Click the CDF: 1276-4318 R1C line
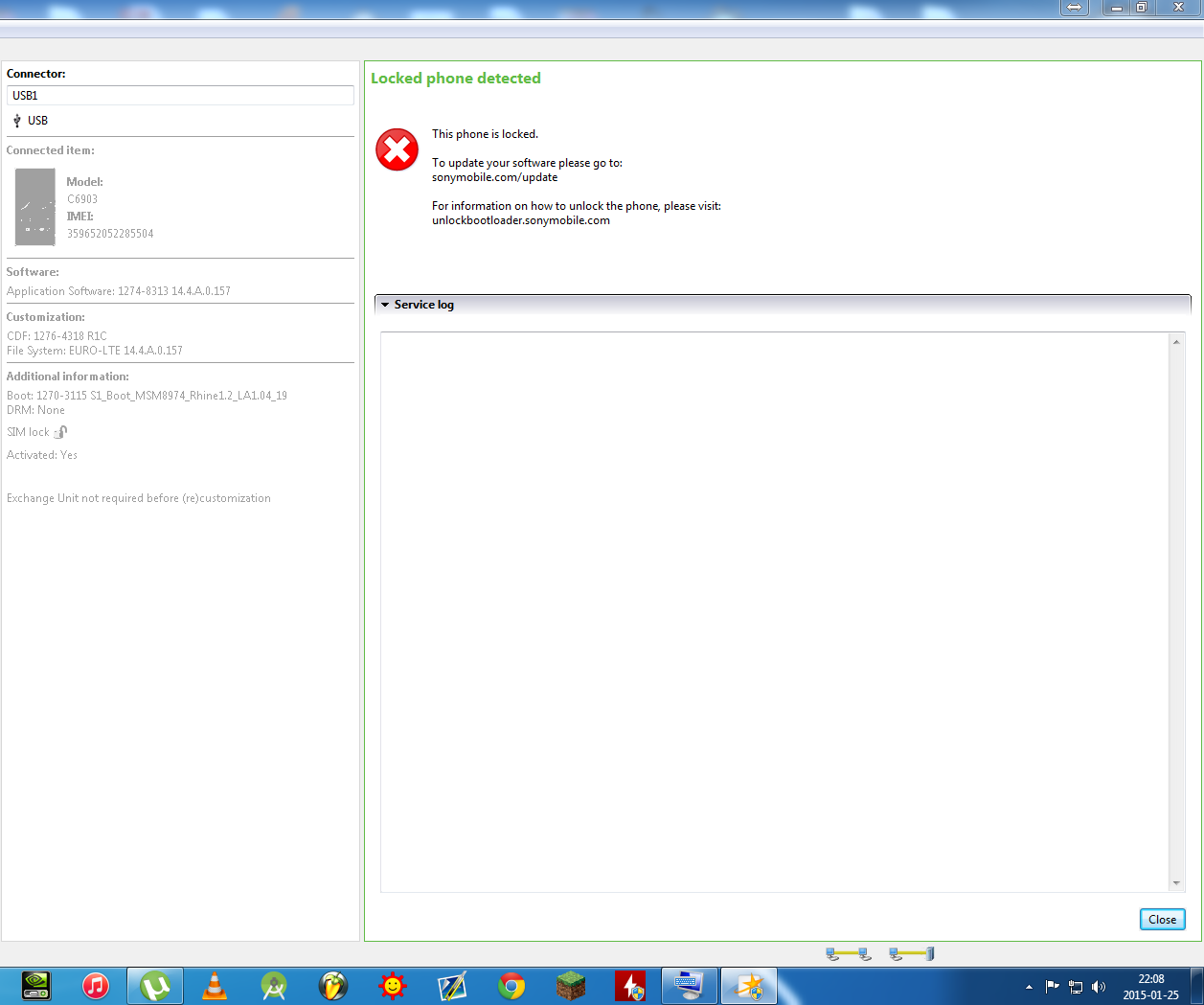 [57, 336]
